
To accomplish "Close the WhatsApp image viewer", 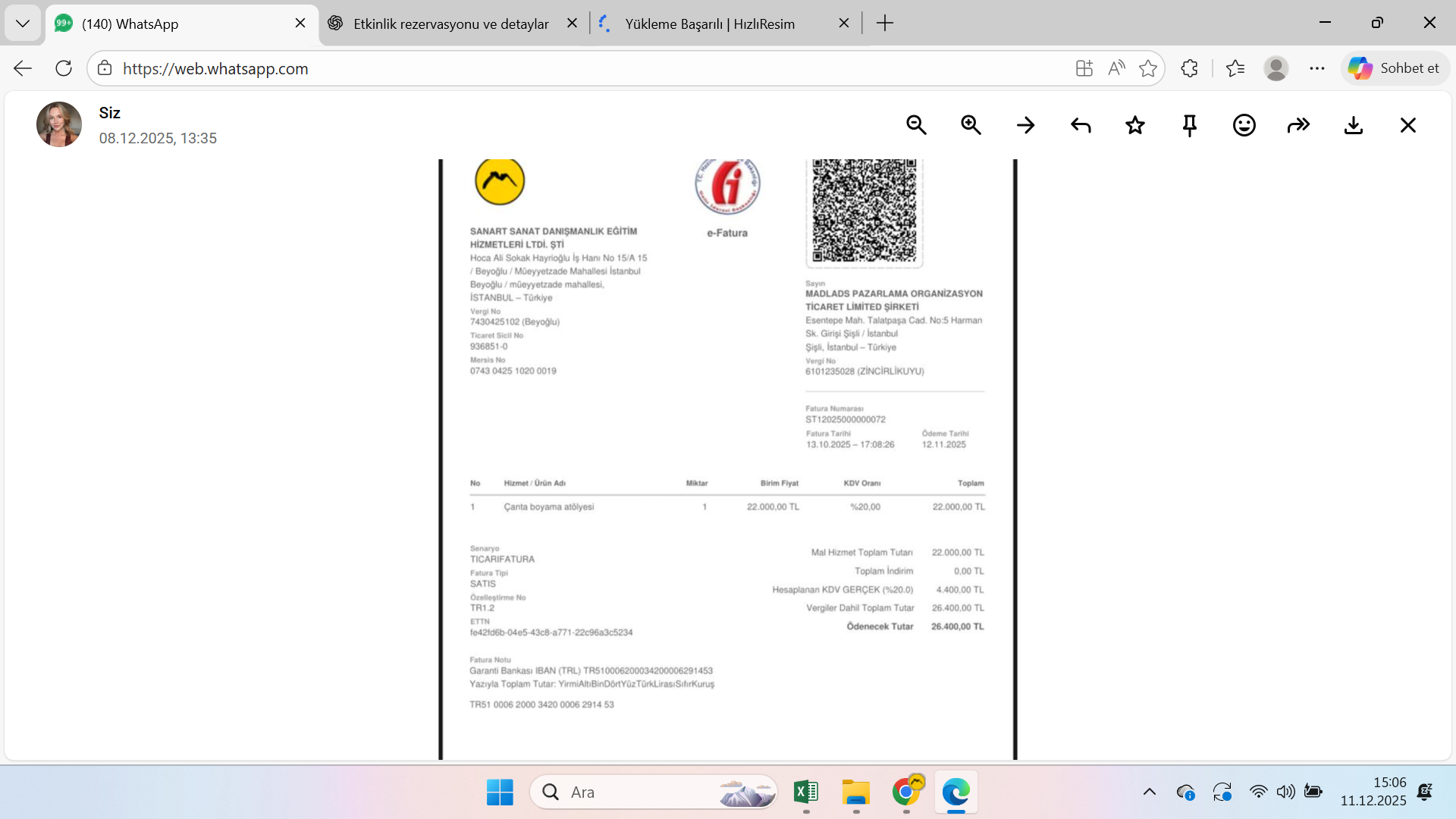I will [1408, 125].
